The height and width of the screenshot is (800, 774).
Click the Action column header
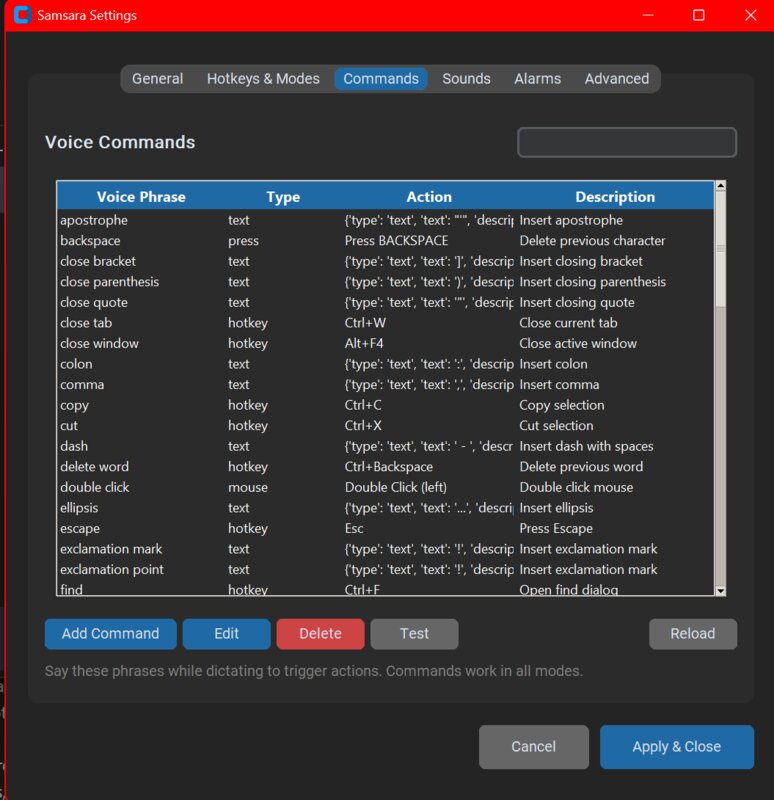coord(429,196)
